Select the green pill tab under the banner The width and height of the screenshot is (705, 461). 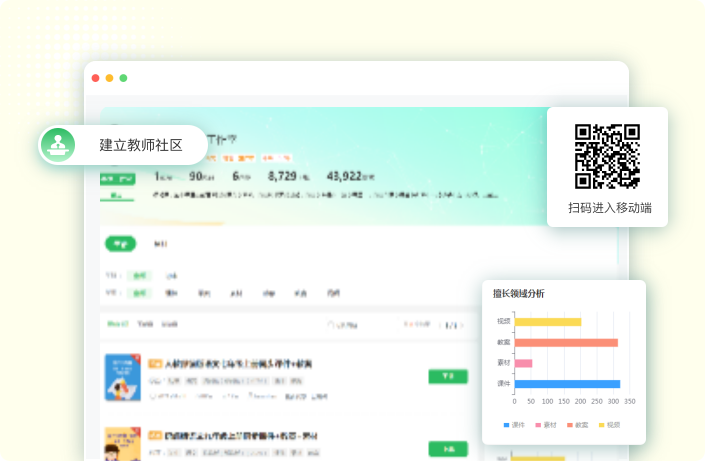(x=120, y=244)
